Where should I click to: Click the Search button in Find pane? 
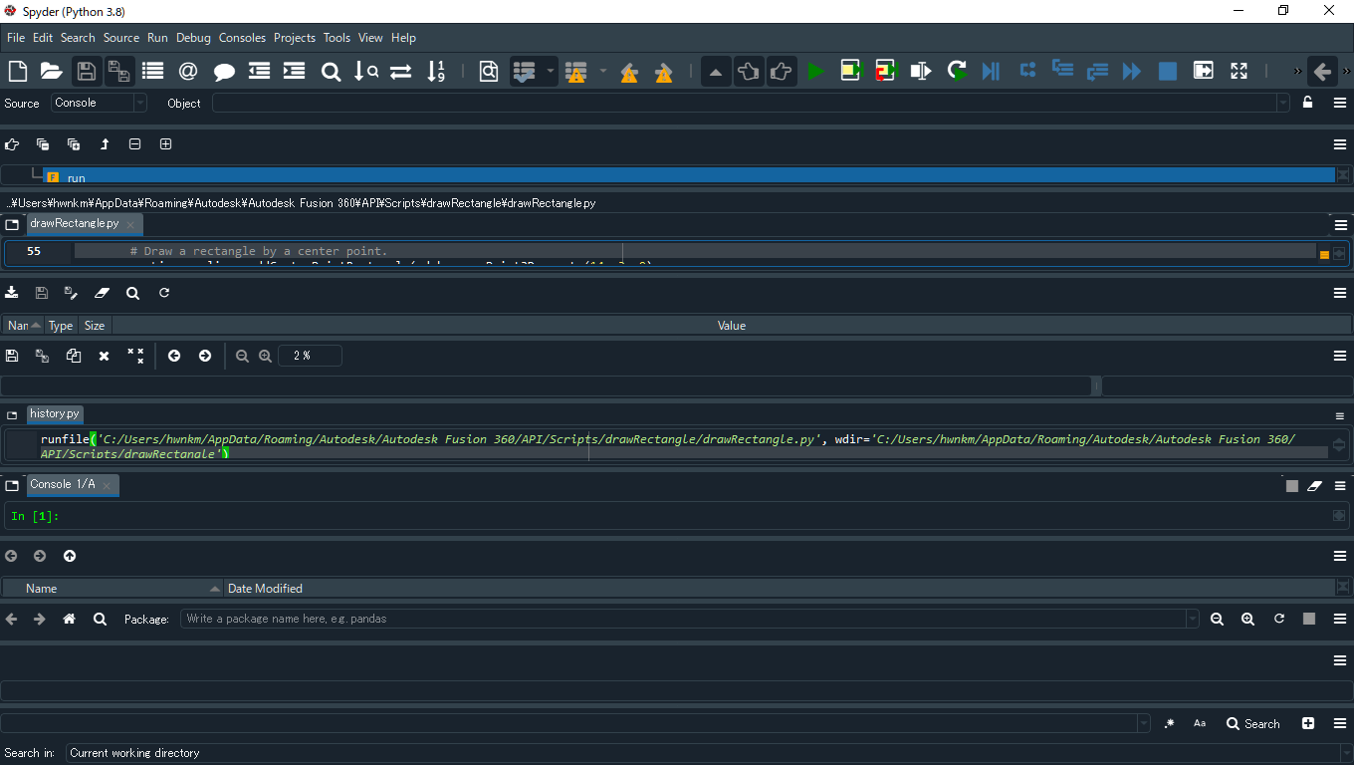[x=1253, y=723]
